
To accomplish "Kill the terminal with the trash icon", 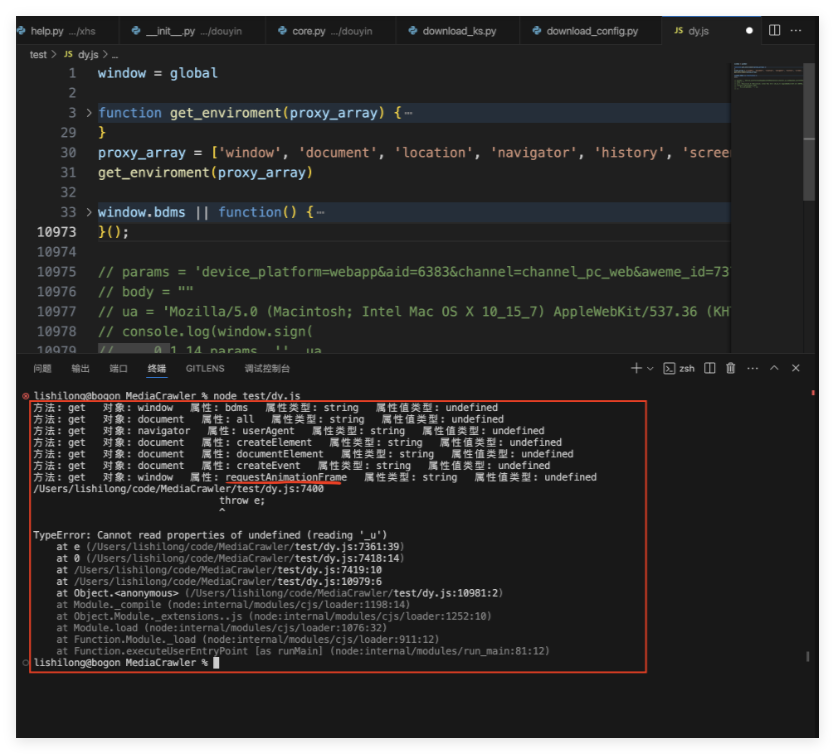I will click(x=731, y=368).
